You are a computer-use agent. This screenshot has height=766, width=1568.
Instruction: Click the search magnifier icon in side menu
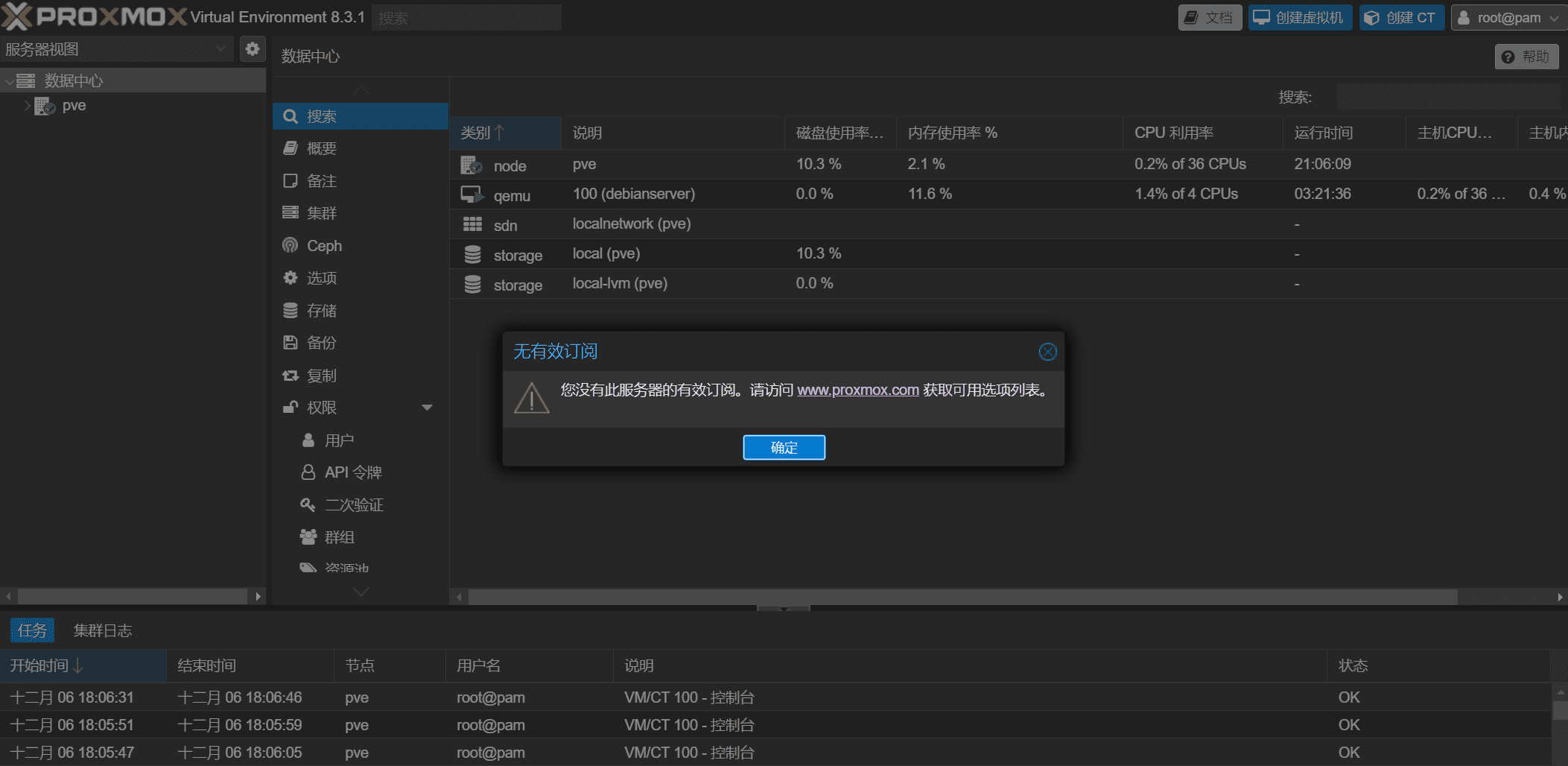291,116
